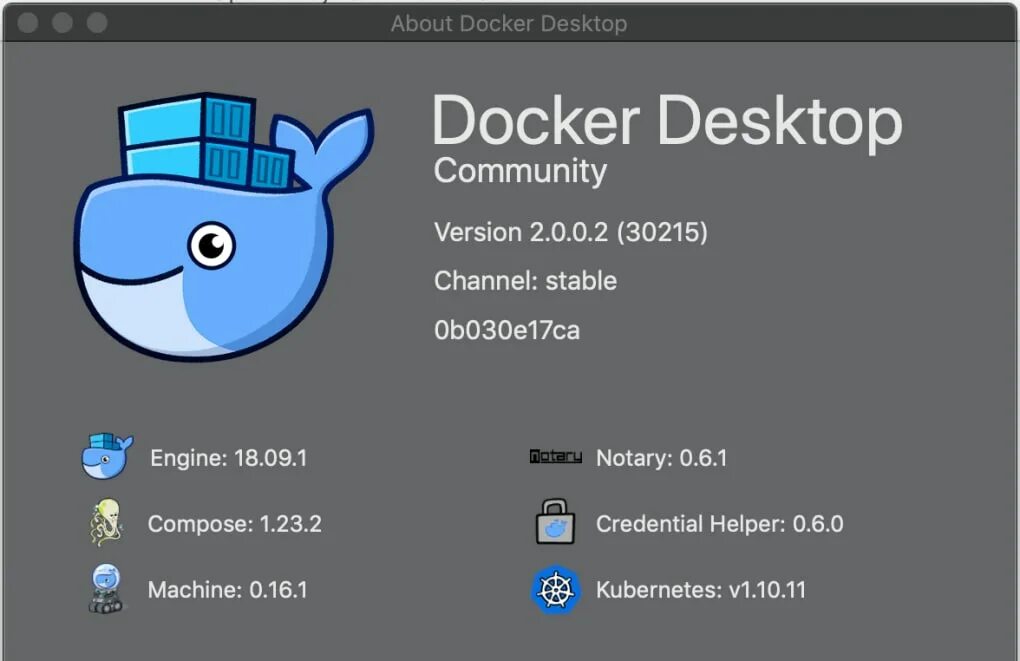Click the 'Compose: 1.23.2' label
1020x661 pixels.
point(235,524)
